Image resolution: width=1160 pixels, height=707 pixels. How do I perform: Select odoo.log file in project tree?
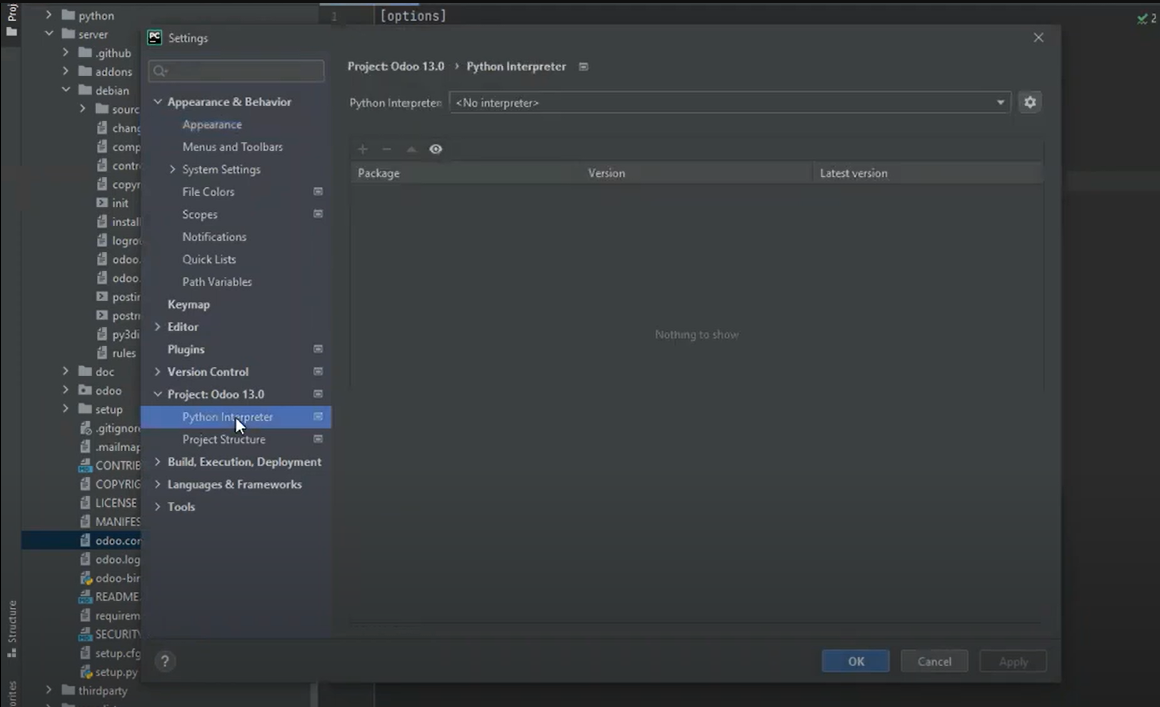117,559
